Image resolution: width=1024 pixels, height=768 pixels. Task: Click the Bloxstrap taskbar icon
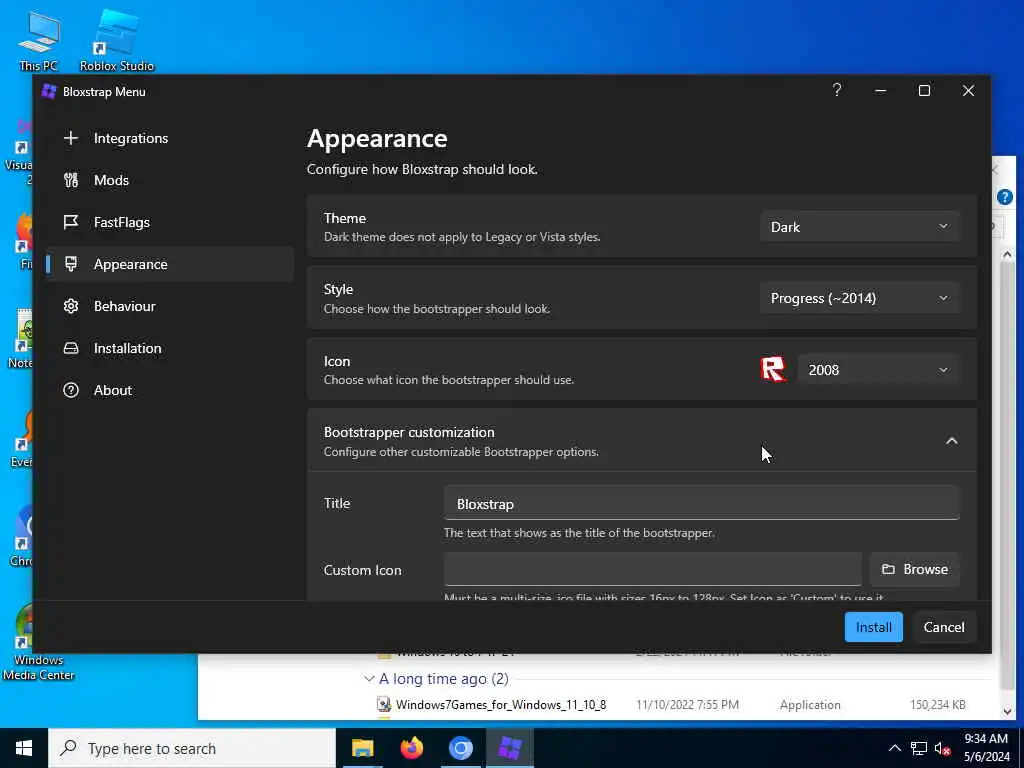coord(509,748)
